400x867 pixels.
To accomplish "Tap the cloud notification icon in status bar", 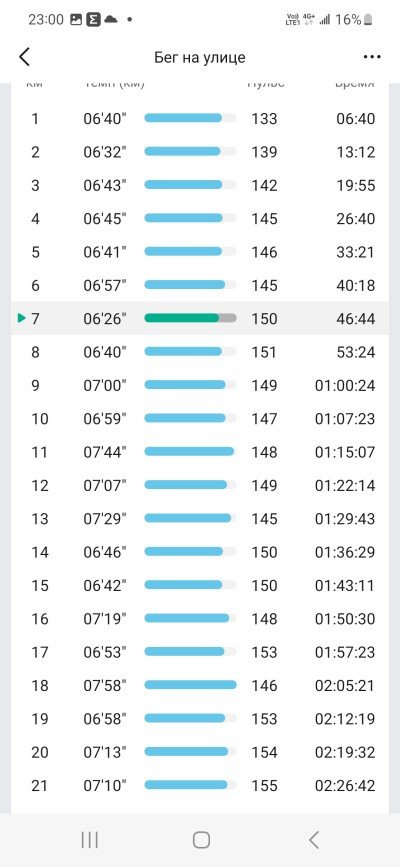I will click(111, 20).
